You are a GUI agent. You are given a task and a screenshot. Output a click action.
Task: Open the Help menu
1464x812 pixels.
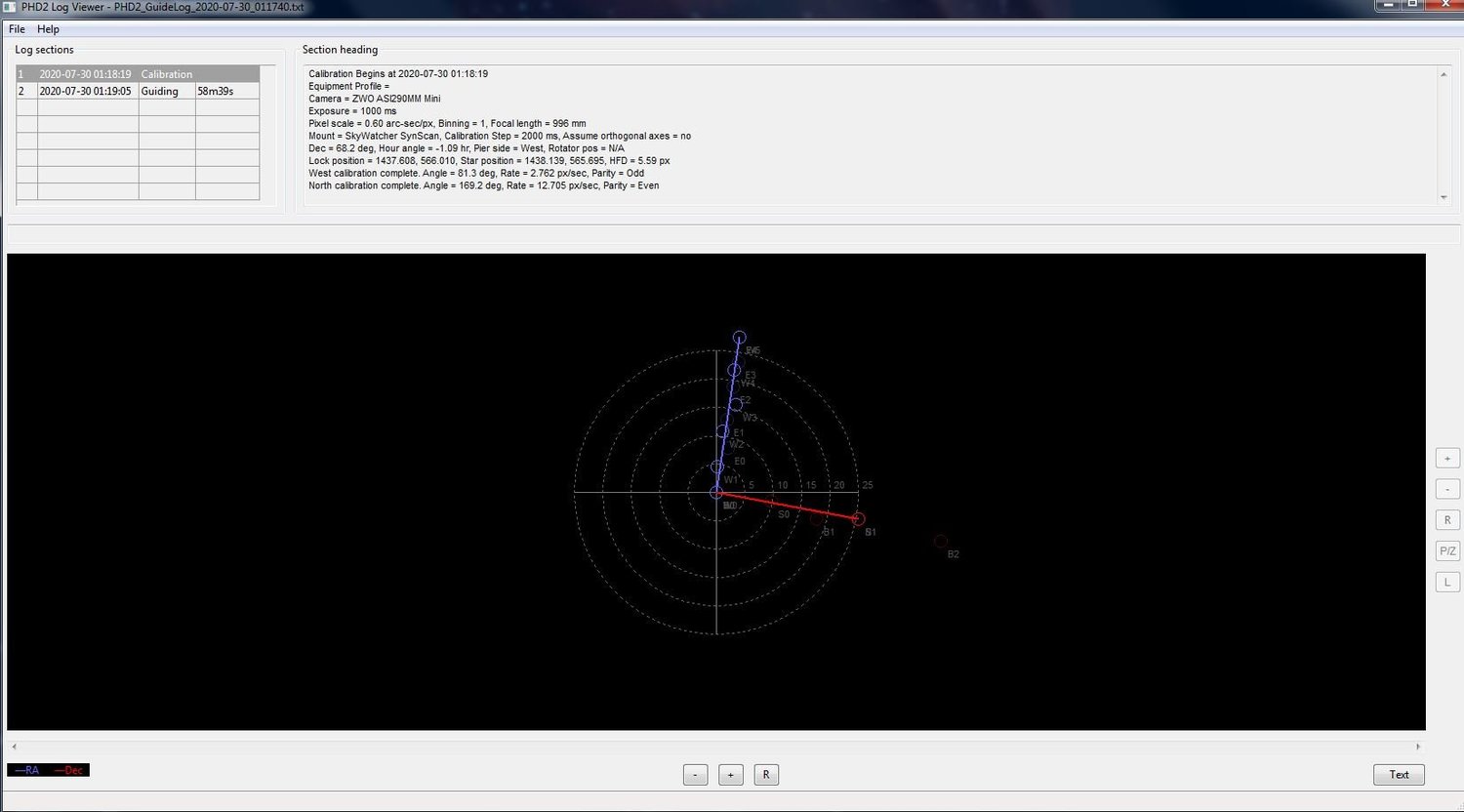pyautogui.click(x=47, y=28)
